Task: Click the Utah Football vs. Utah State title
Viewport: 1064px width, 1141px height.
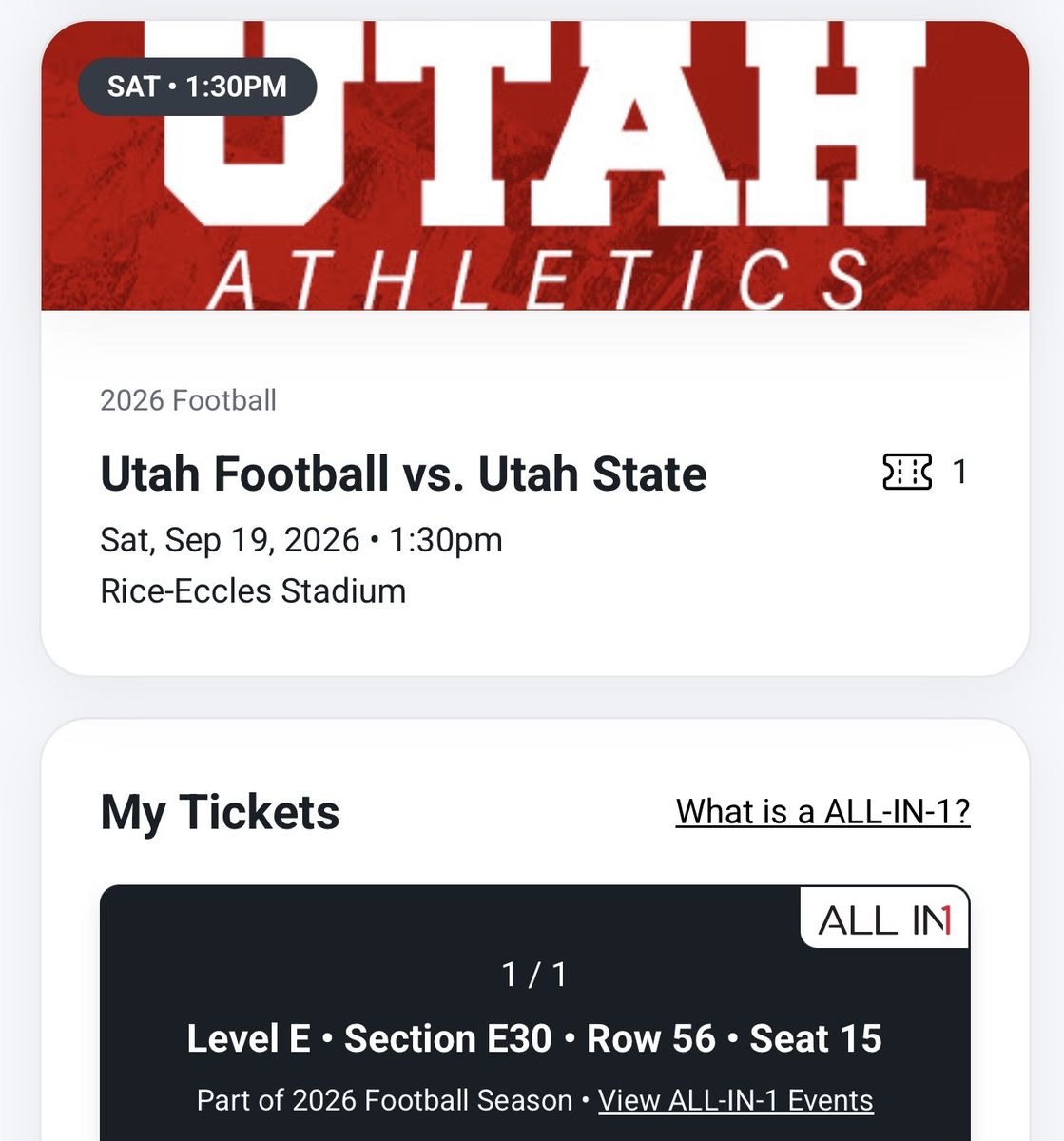Action: click(404, 474)
